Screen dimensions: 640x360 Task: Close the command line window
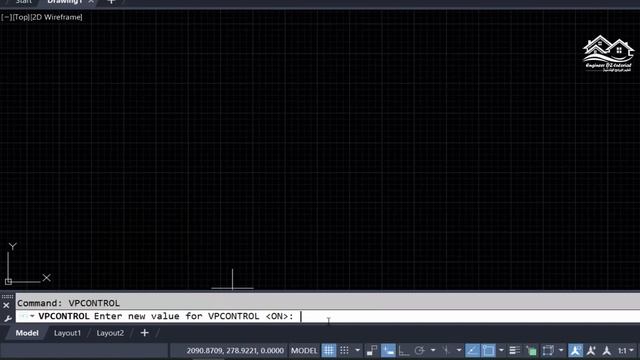pyautogui.click(x=6, y=305)
